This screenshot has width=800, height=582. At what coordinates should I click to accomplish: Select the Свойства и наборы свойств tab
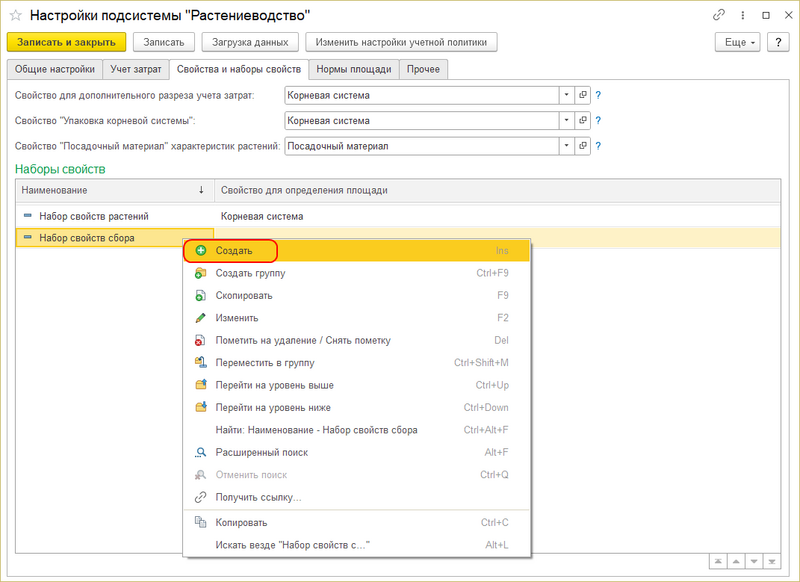coord(239,69)
